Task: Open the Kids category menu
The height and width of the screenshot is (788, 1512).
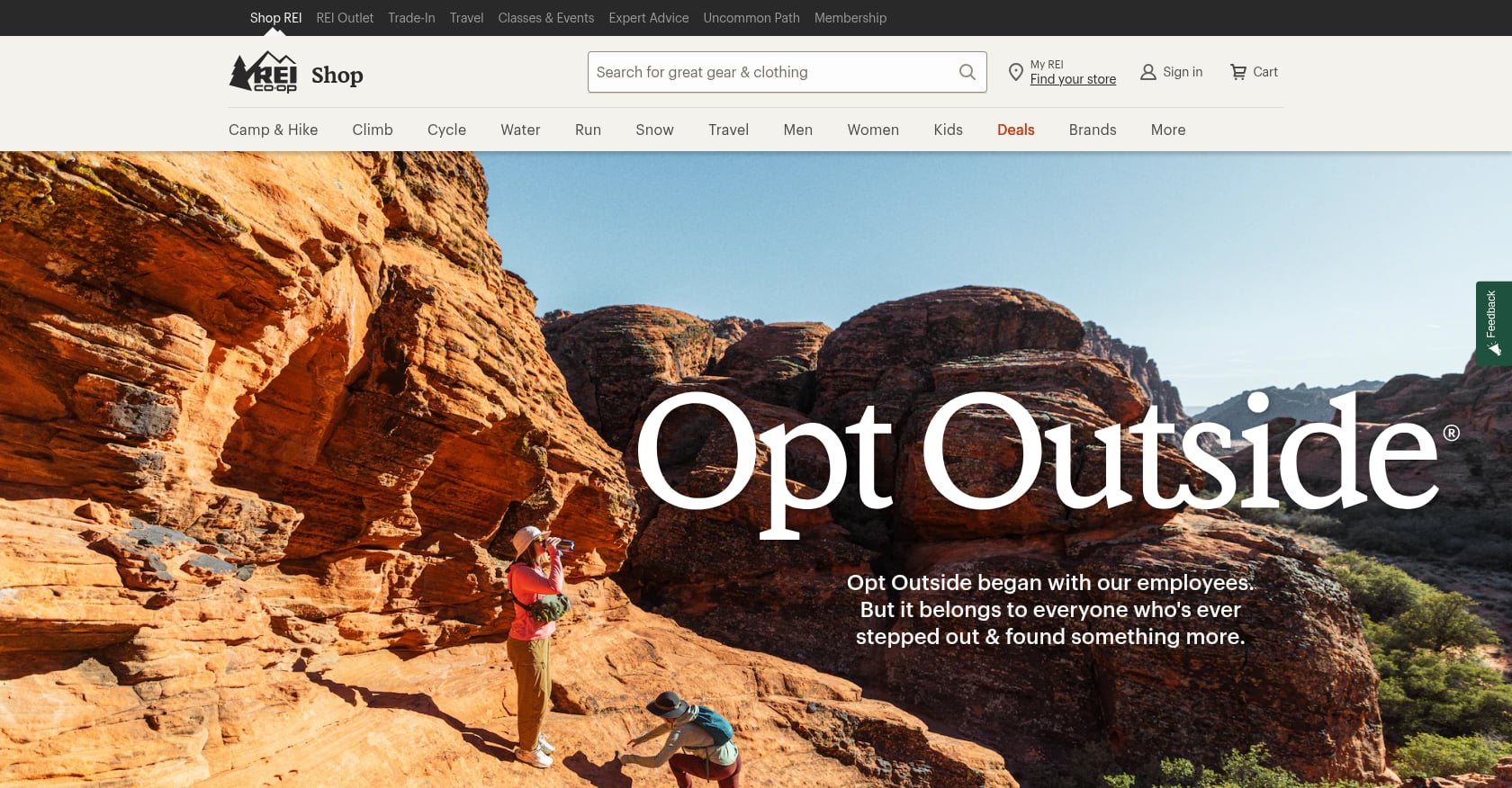Action: tap(948, 130)
